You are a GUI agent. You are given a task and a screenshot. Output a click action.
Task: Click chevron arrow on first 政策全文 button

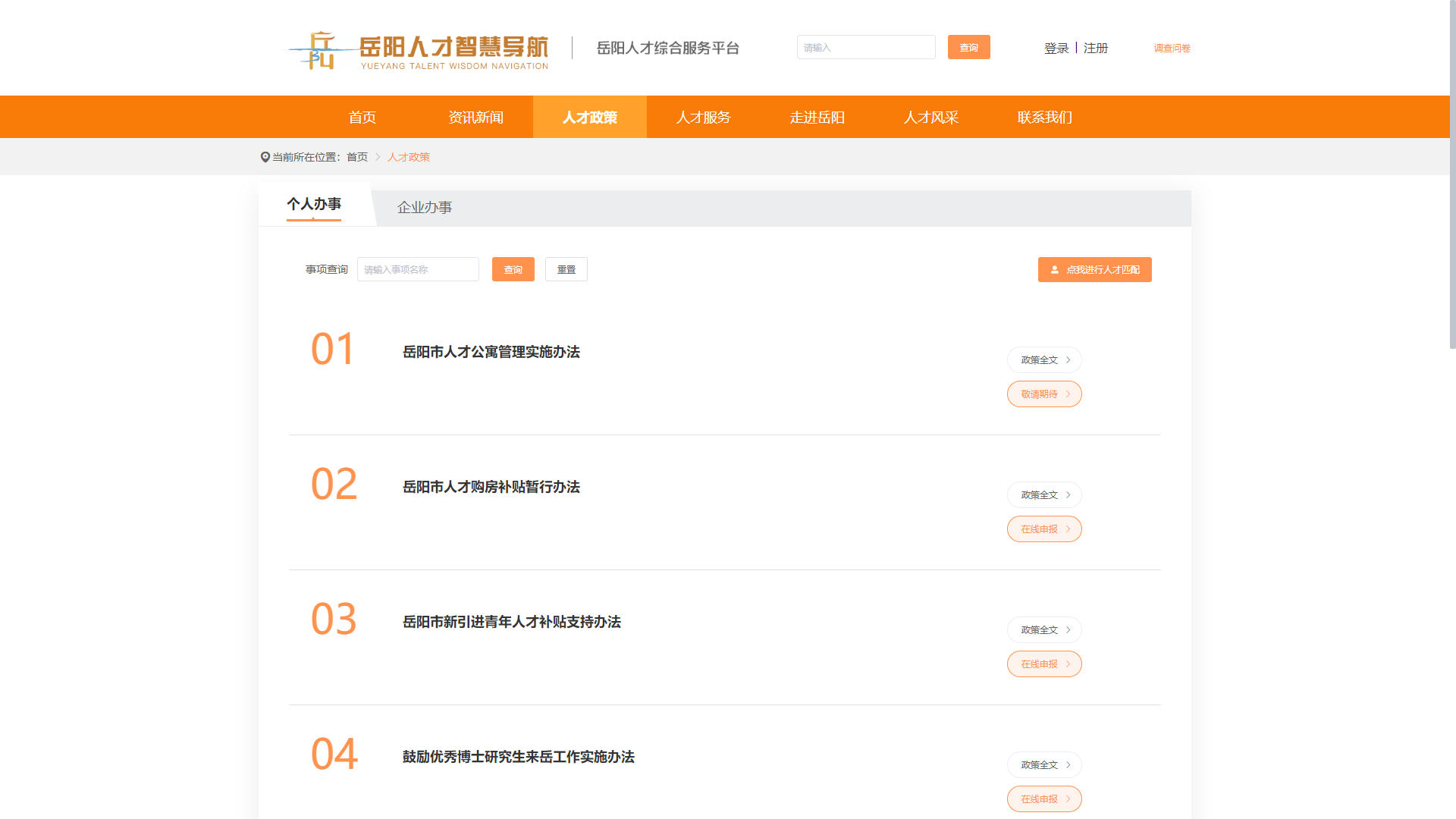pos(1068,360)
